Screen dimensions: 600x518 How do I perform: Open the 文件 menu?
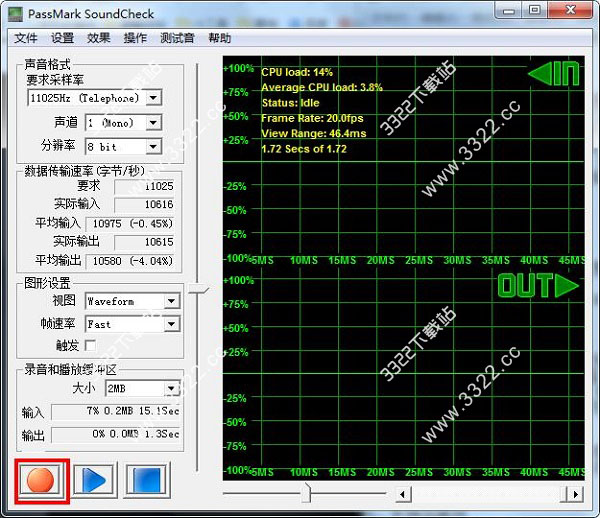(x=26, y=38)
